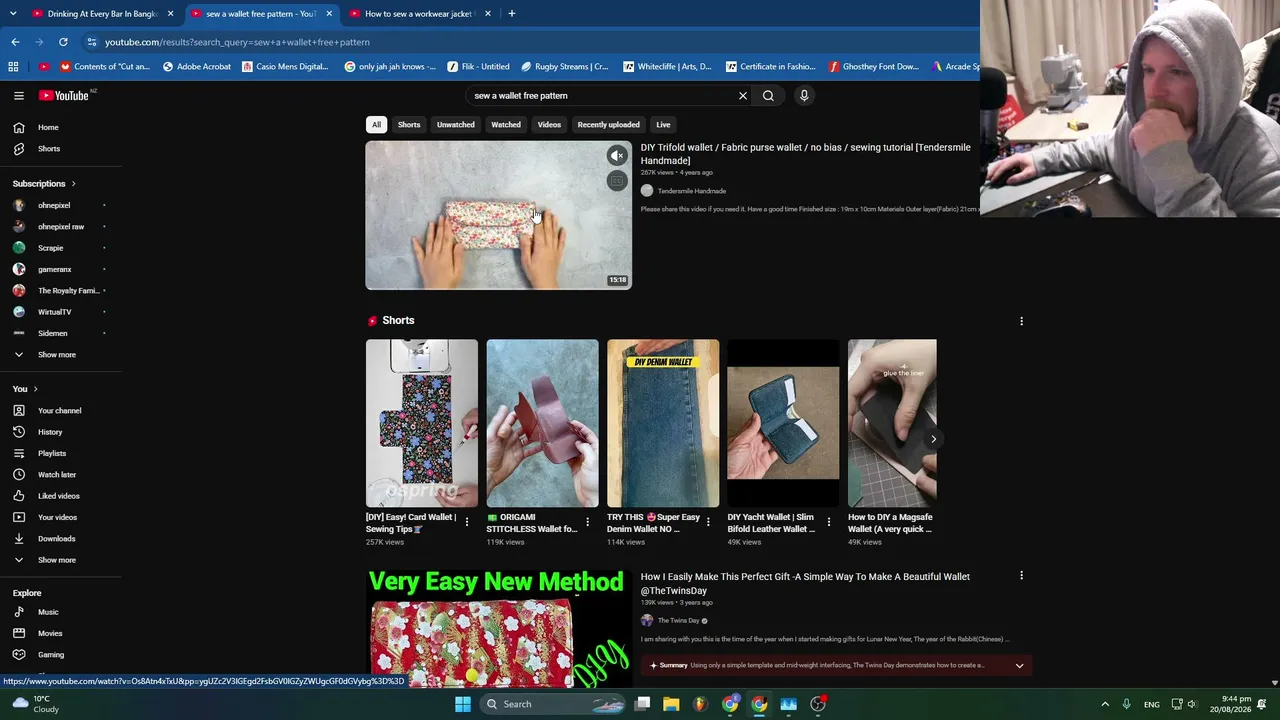Unmute the Trifold wallet video preview
Viewport: 1280px width, 720px height.
coord(617,156)
